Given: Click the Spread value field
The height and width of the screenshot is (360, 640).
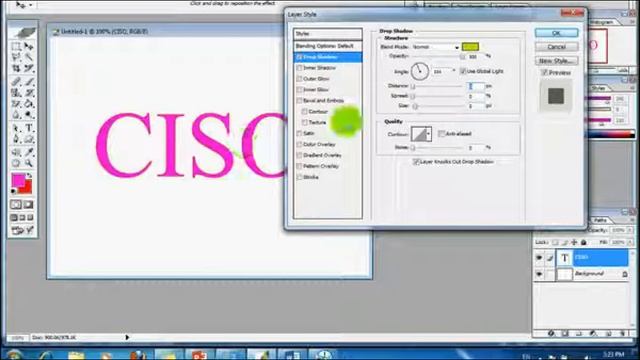Looking at the screenshot, I should (476, 96).
